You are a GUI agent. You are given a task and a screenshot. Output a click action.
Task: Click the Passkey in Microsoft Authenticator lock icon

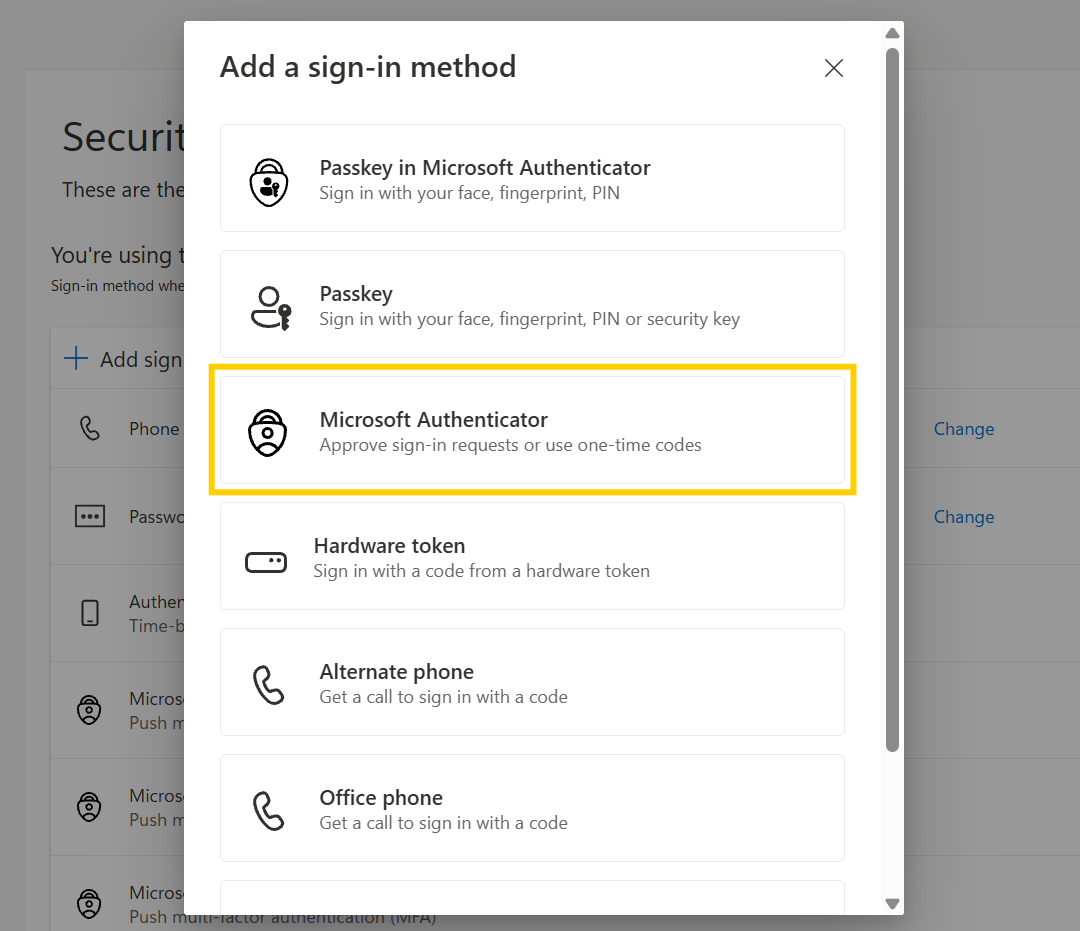(269, 182)
